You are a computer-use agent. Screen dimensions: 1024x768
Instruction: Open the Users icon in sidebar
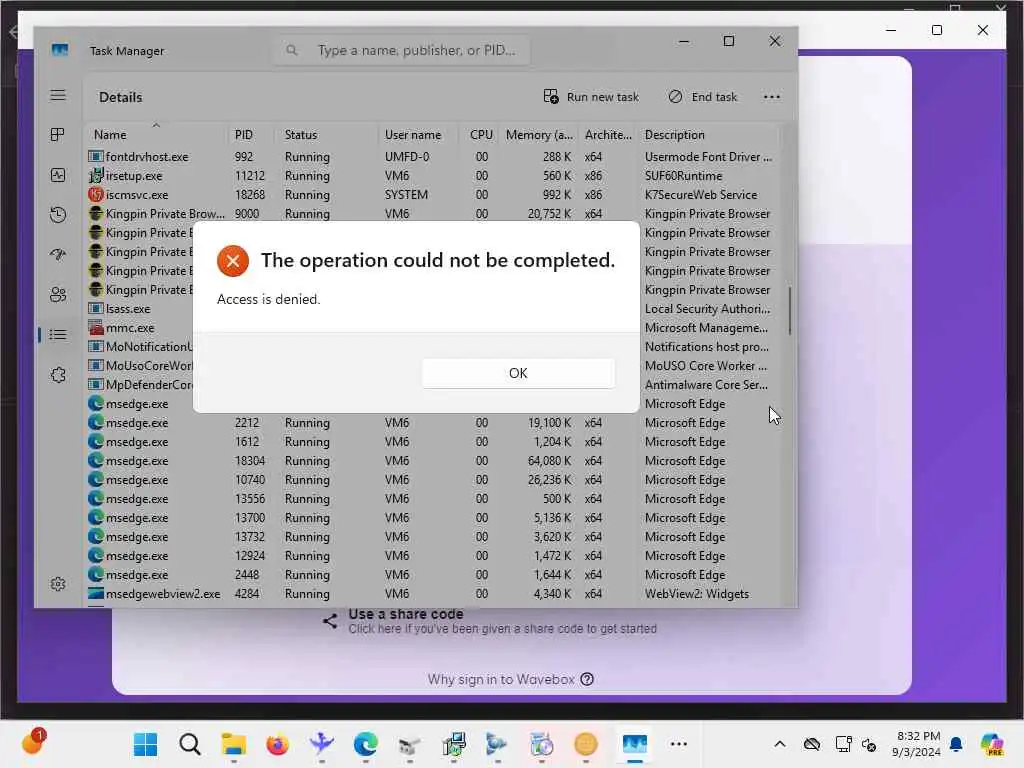(x=58, y=295)
